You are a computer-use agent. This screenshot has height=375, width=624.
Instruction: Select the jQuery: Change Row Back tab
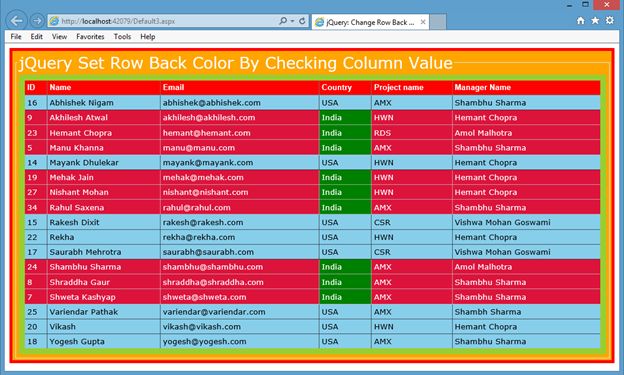coord(370,22)
